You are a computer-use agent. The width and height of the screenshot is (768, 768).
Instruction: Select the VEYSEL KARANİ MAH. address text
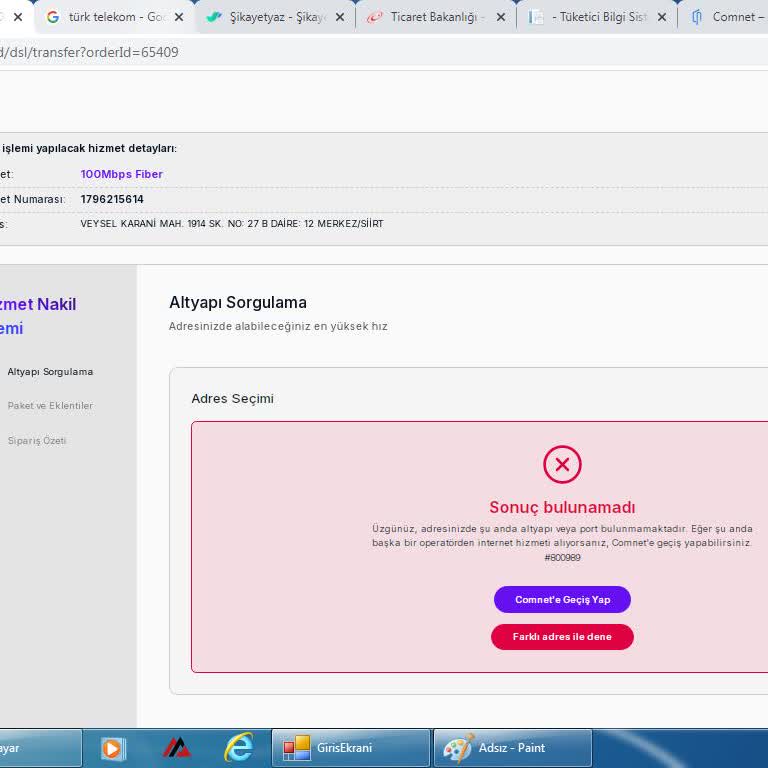232,224
